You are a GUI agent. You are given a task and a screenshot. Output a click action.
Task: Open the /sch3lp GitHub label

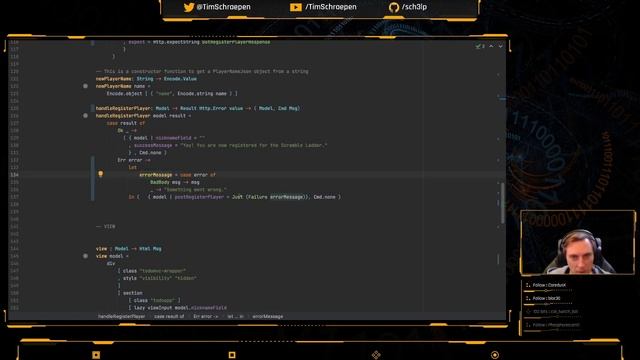click(414, 7)
